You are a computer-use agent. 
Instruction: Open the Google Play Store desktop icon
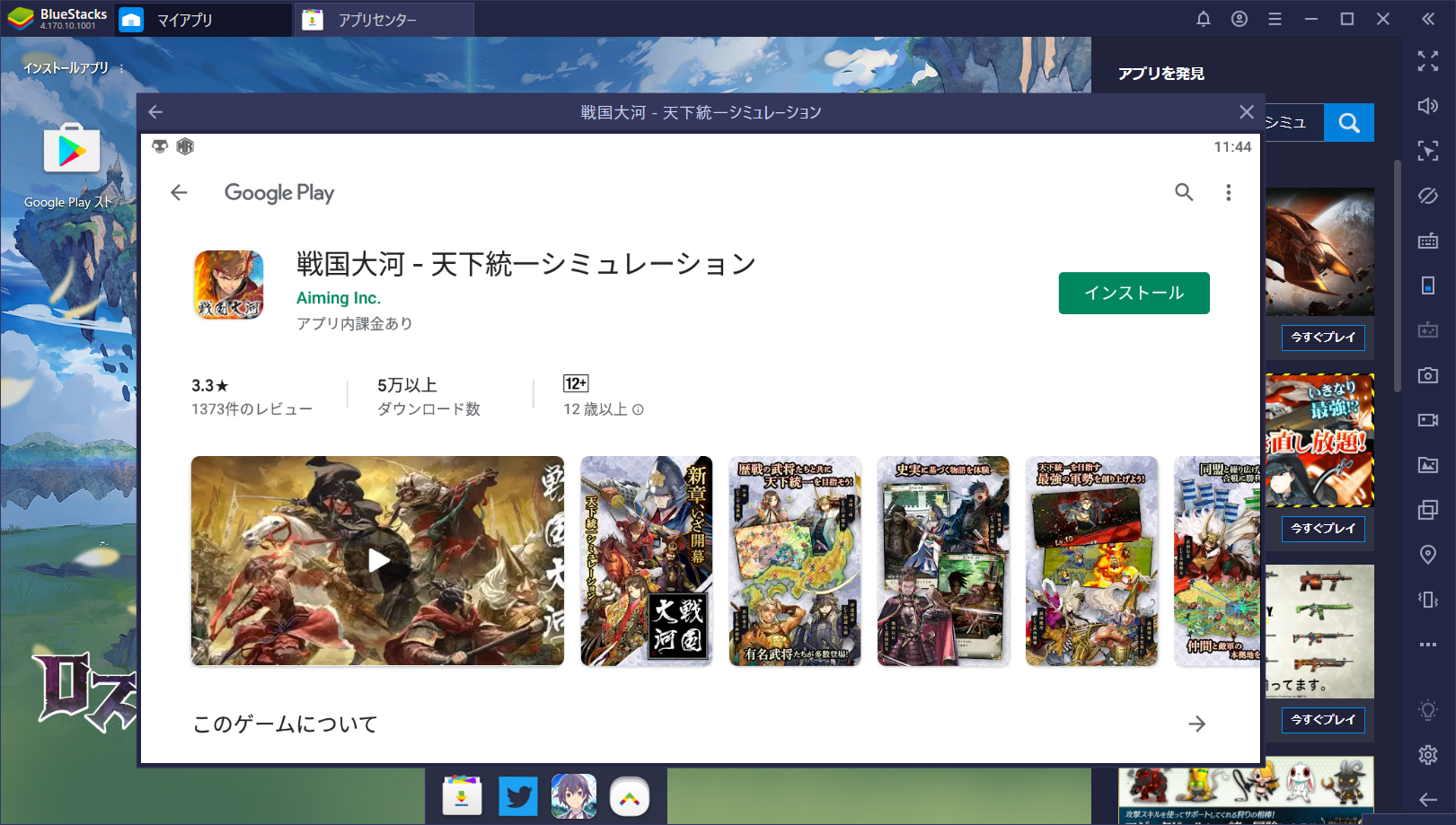(72, 149)
